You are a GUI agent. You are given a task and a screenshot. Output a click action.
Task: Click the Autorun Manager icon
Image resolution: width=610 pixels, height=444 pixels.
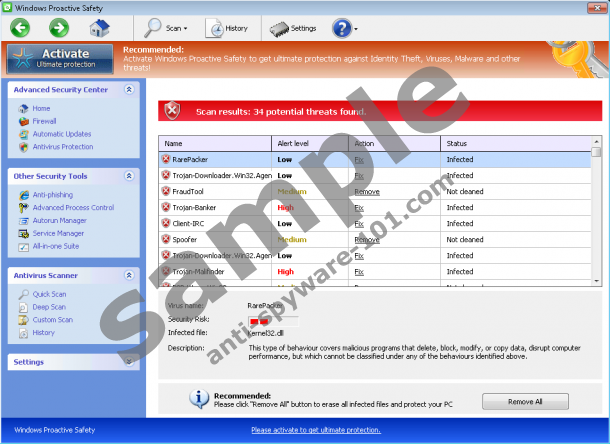pyautogui.click(x=23, y=221)
